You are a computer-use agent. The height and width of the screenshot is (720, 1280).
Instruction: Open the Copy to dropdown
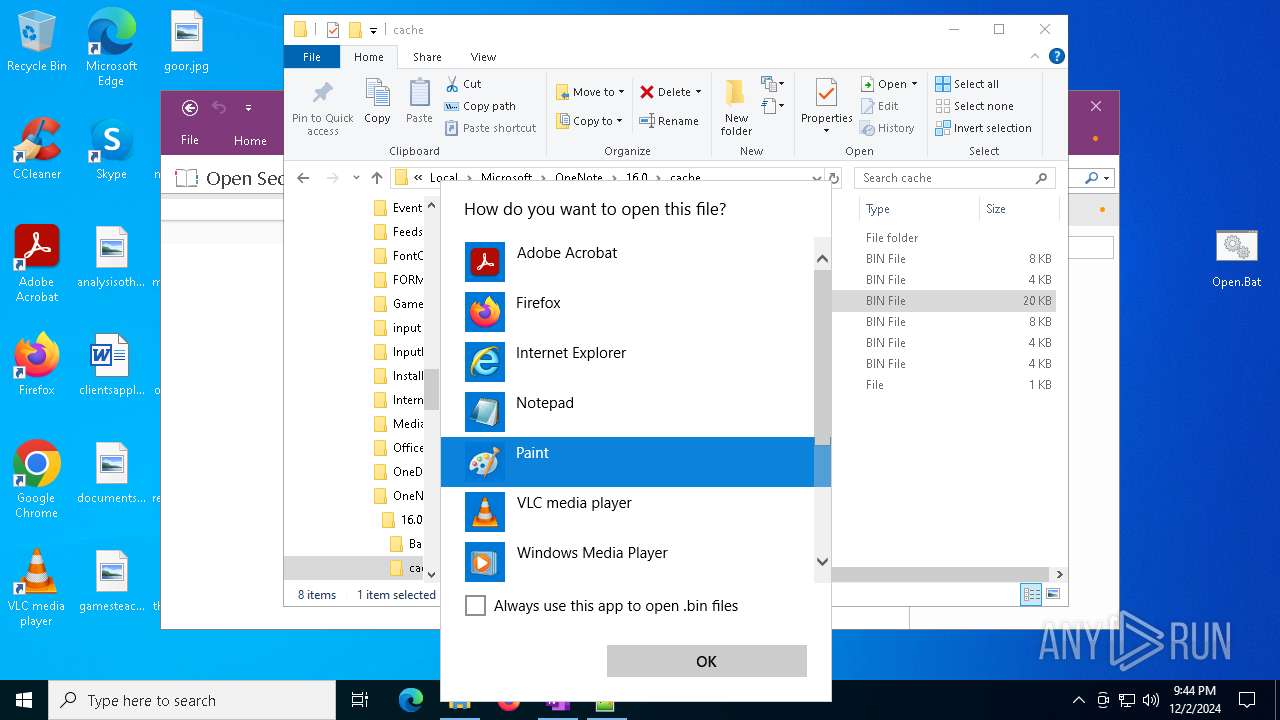click(x=589, y=121)
